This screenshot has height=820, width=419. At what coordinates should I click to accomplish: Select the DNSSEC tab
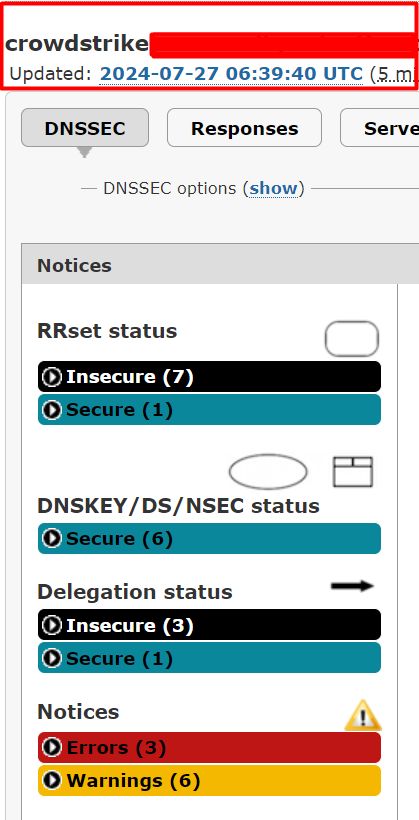85,128
